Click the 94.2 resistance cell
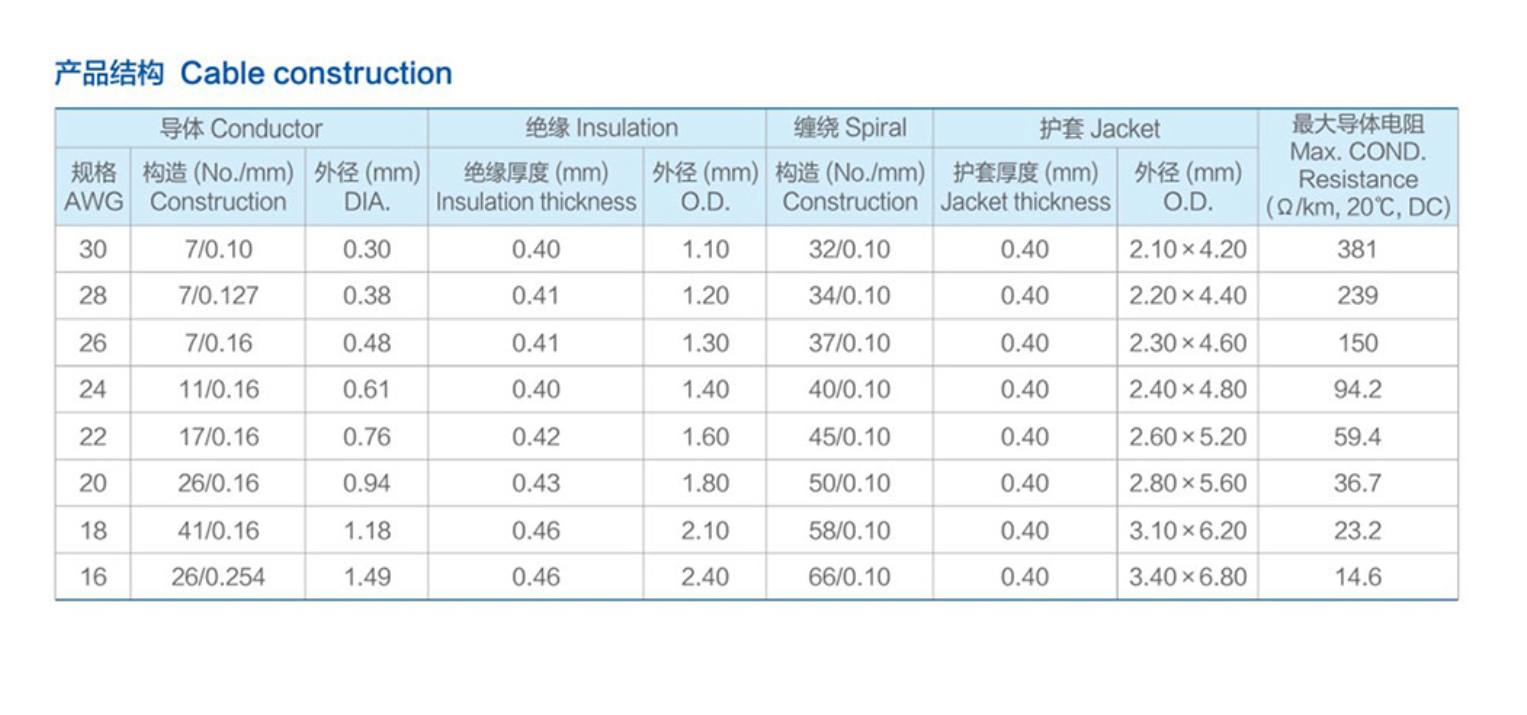Screen dimensions: 1527x715 point(1357,389)
